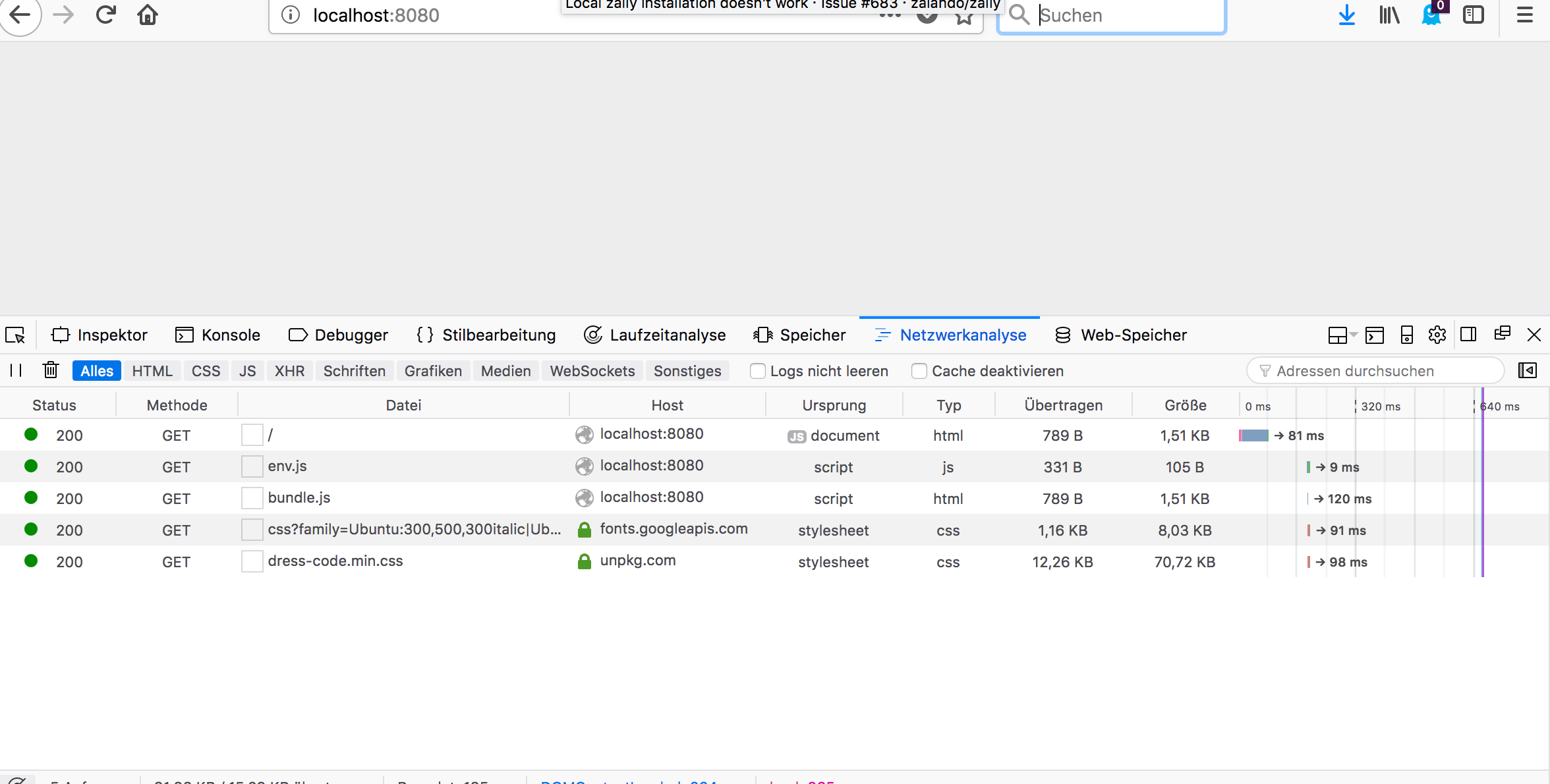Pause recording of network traffic
Image resolution: width=1550 pixels, height=784 pixels.
tap(16, 370)
